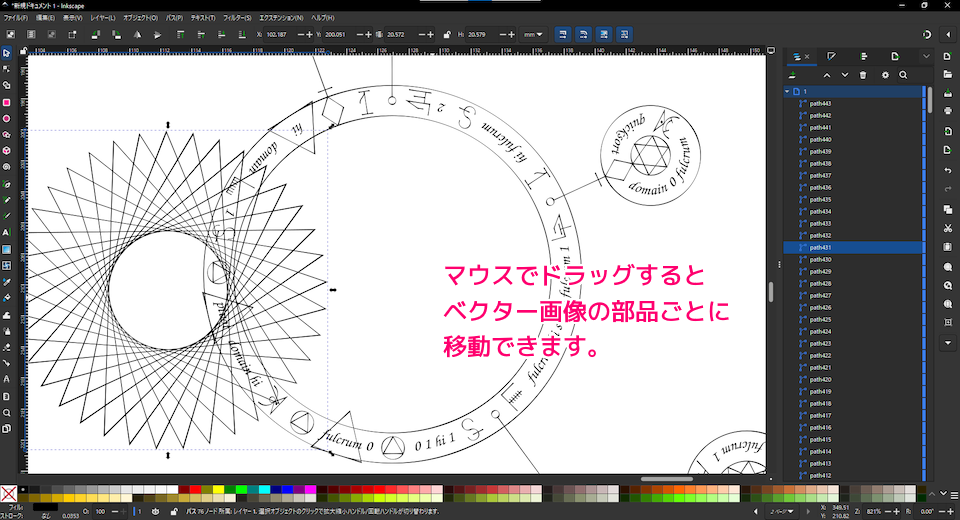960x520 pixels.
Task: Select the Gradient tool
Action: (x=7, y=249)
